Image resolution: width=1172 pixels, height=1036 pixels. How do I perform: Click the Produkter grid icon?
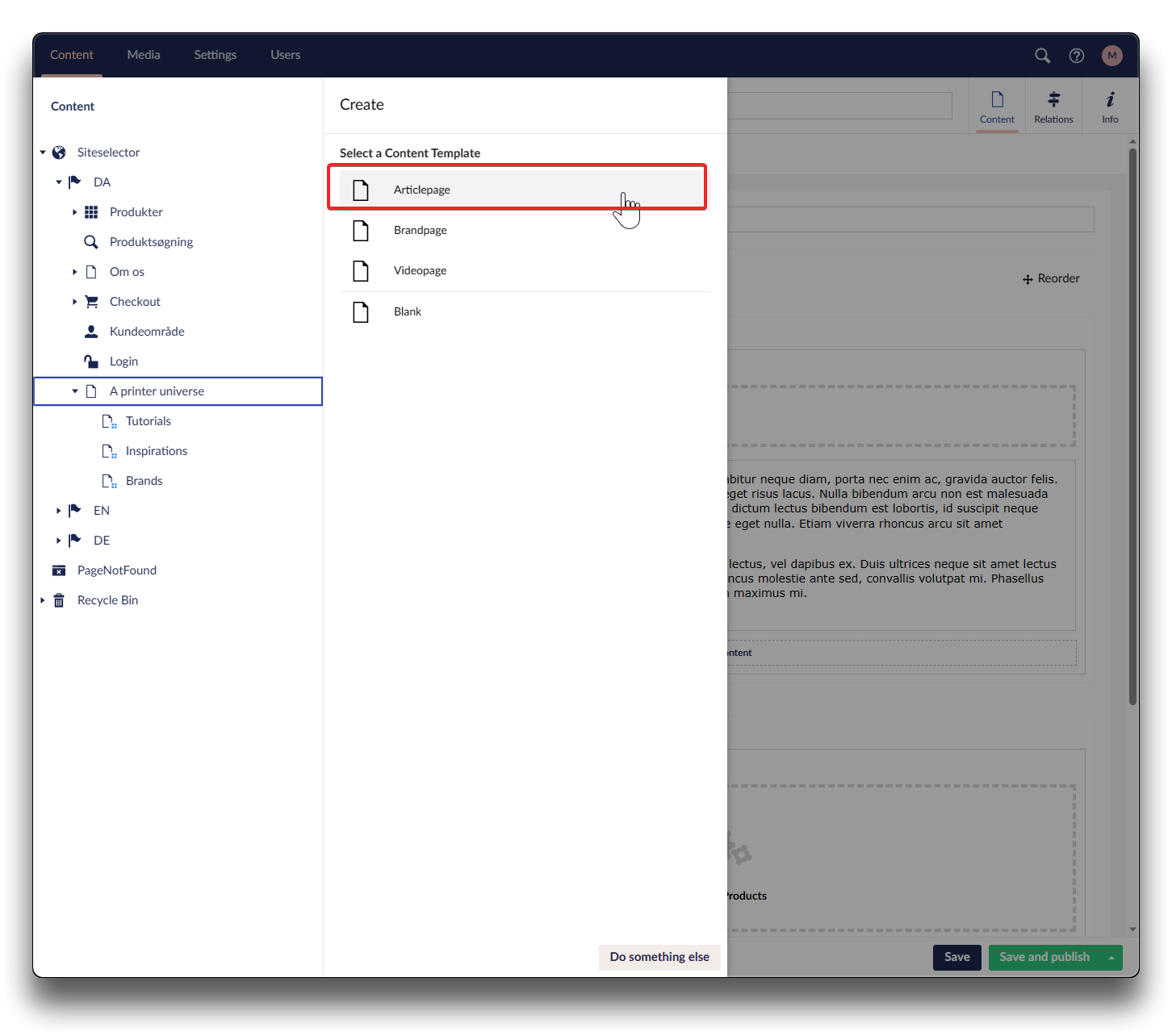click(x=91, y=212)
